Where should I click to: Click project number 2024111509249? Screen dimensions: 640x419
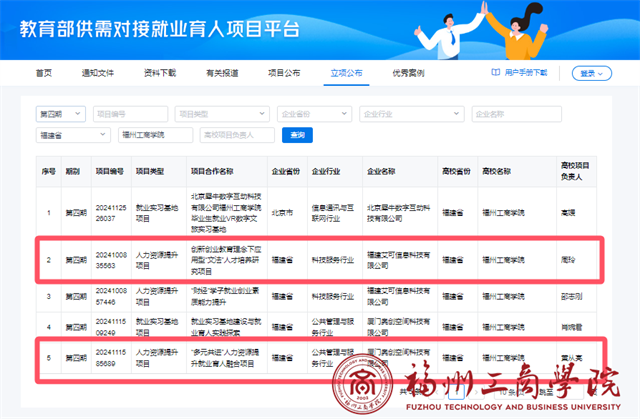point(111,327)
